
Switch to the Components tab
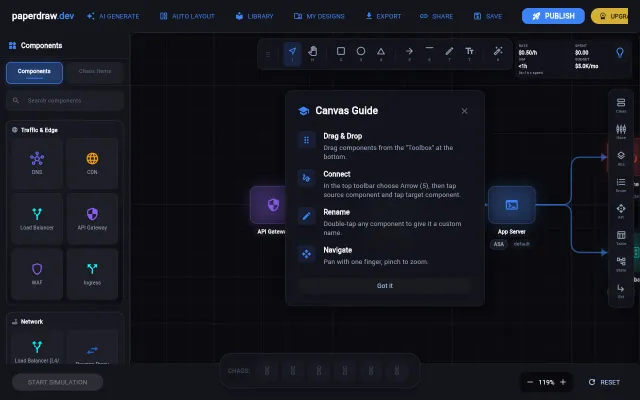click(x=34, y=73)
